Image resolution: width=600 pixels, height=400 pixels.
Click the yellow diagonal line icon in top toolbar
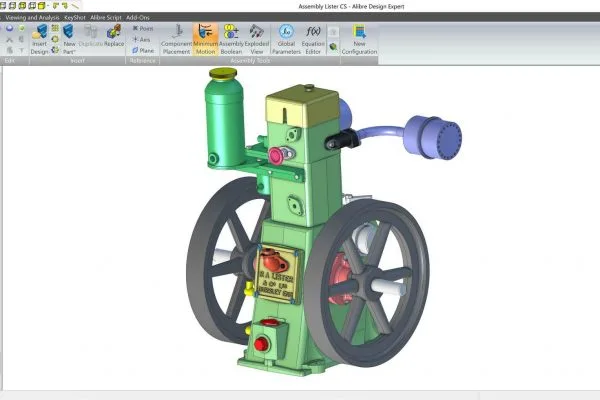tap(75, 5)
